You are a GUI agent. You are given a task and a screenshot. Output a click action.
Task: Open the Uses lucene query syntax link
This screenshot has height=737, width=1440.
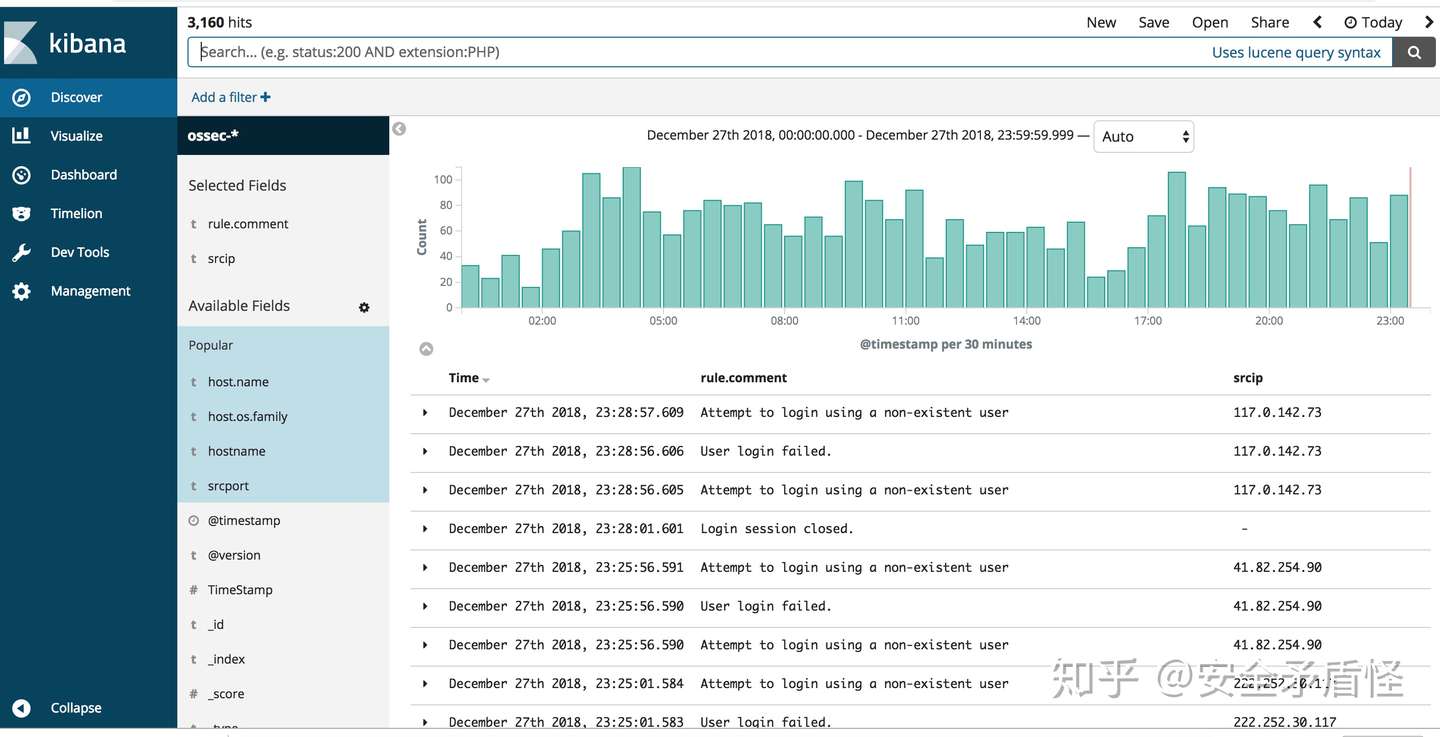[x=1296, y=53]
